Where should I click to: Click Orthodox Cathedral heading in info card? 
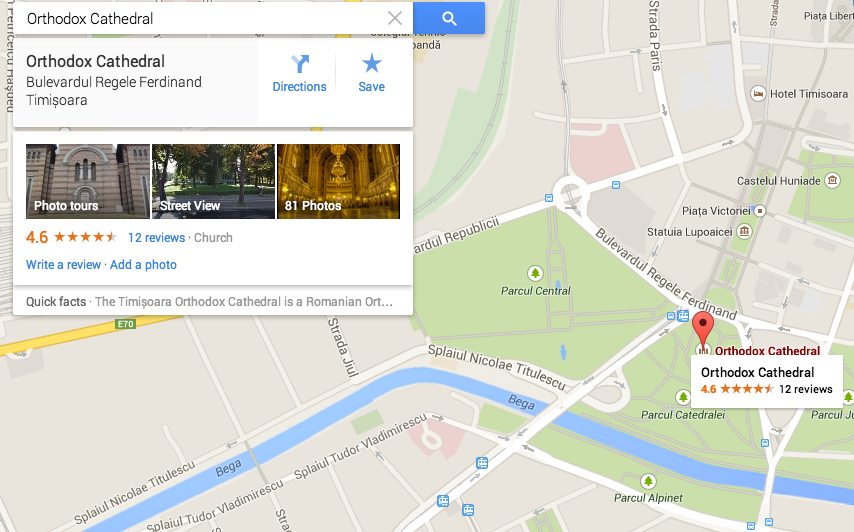[95, 62]
